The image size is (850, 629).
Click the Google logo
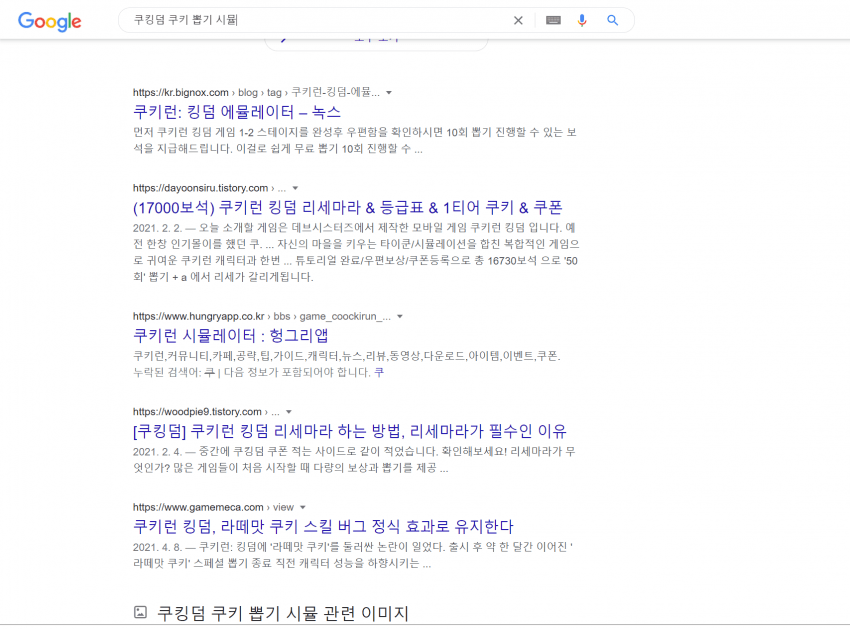pos(49,21)
